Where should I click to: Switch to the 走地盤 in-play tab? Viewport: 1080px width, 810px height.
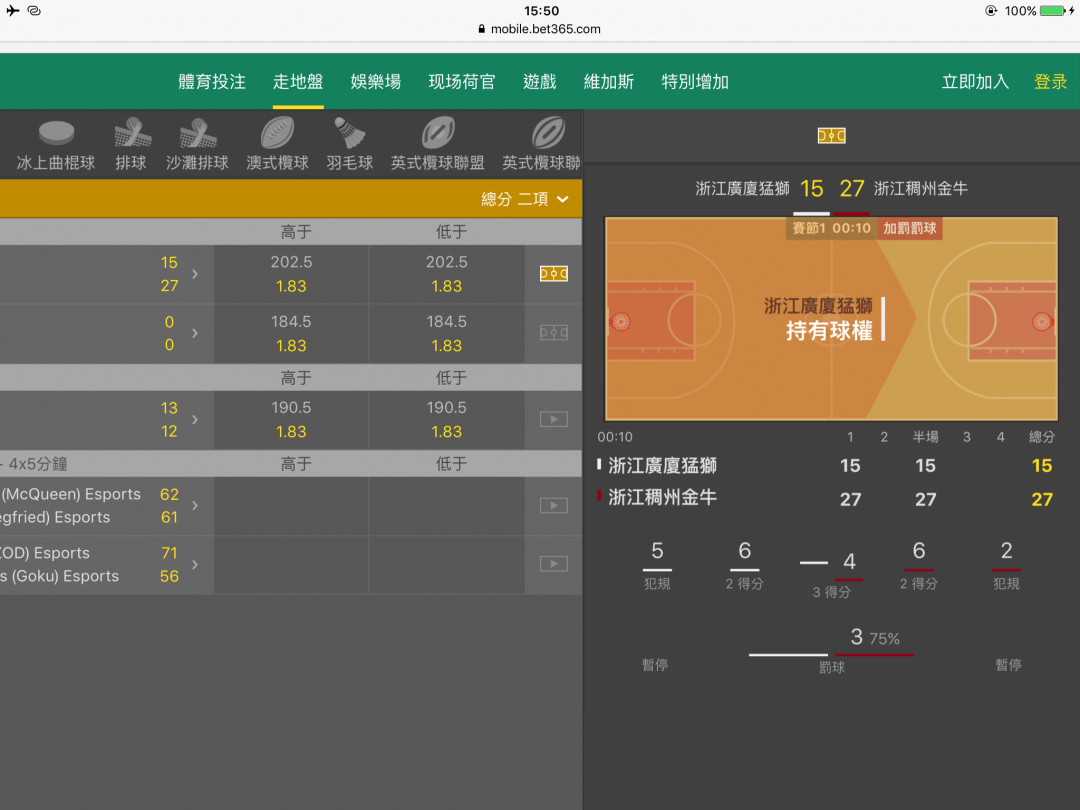coord(298,82)
